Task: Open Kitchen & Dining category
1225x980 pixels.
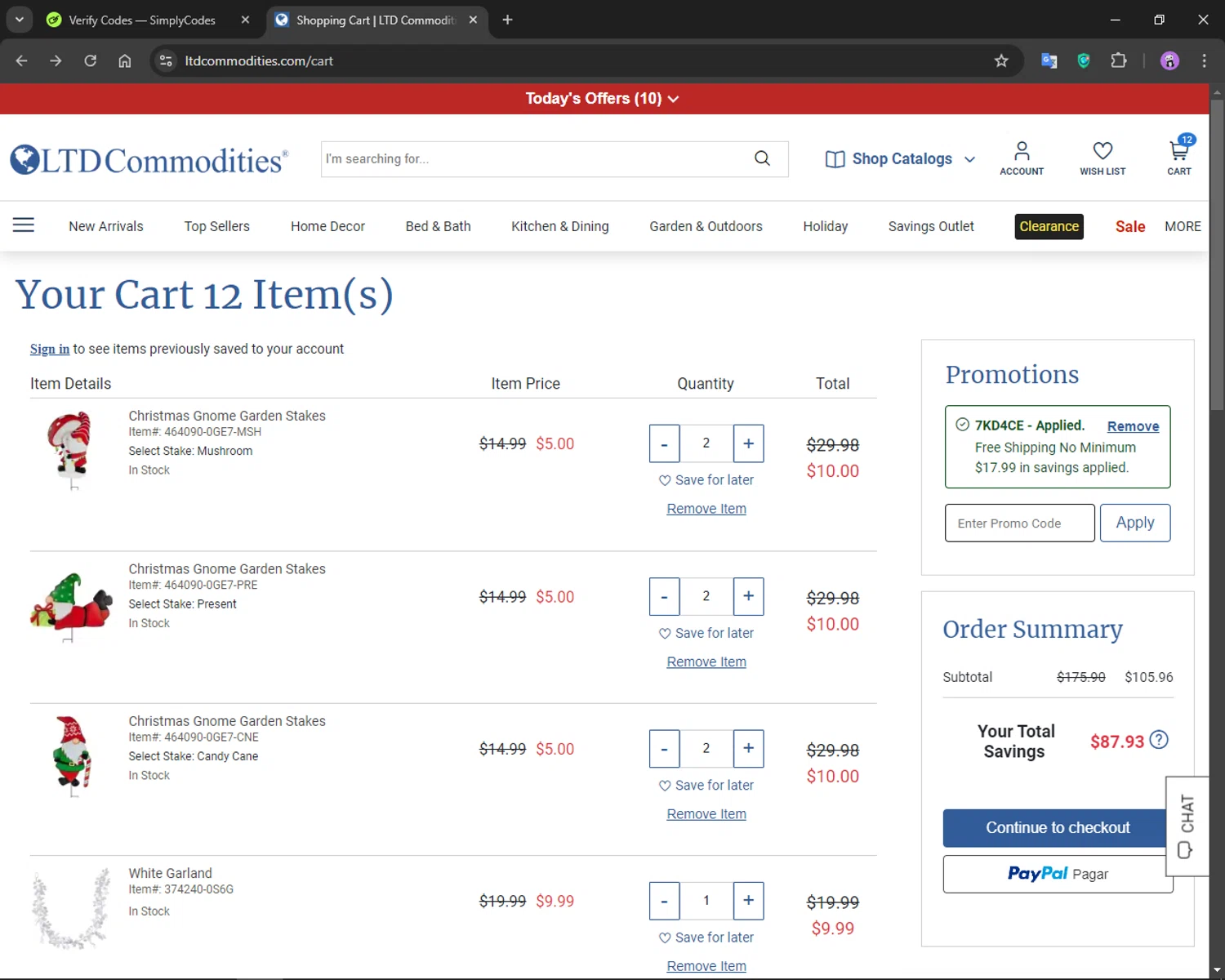Action: click(x=560, y=226)
